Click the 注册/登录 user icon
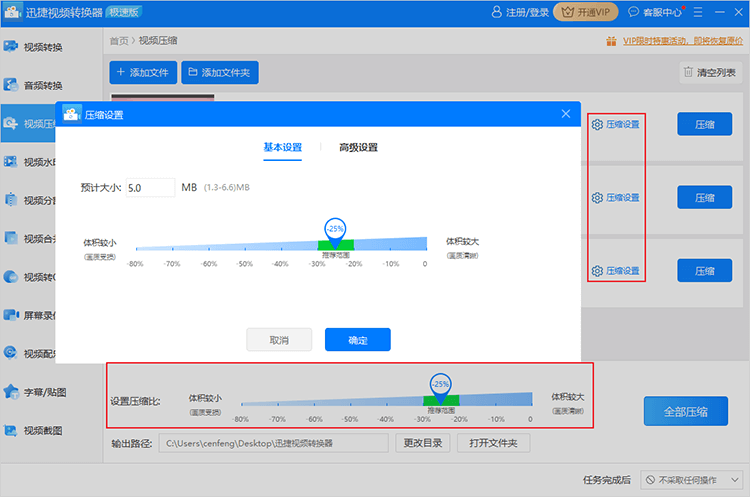The width and height of the screenshot is (750, 497). click(x=496, y=12)
